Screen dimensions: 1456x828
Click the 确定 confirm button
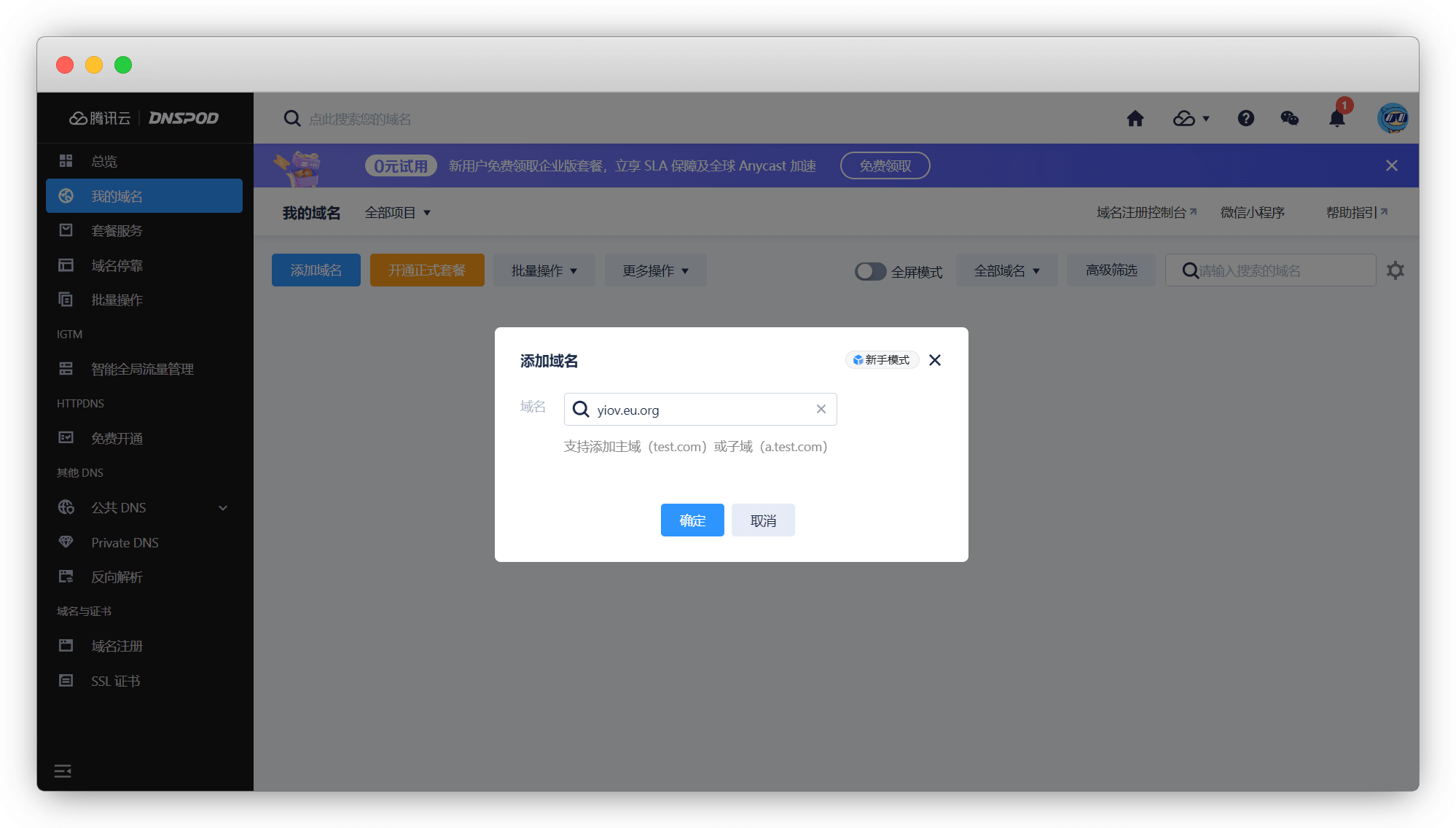pyautogui.click(x=692, y=520)
